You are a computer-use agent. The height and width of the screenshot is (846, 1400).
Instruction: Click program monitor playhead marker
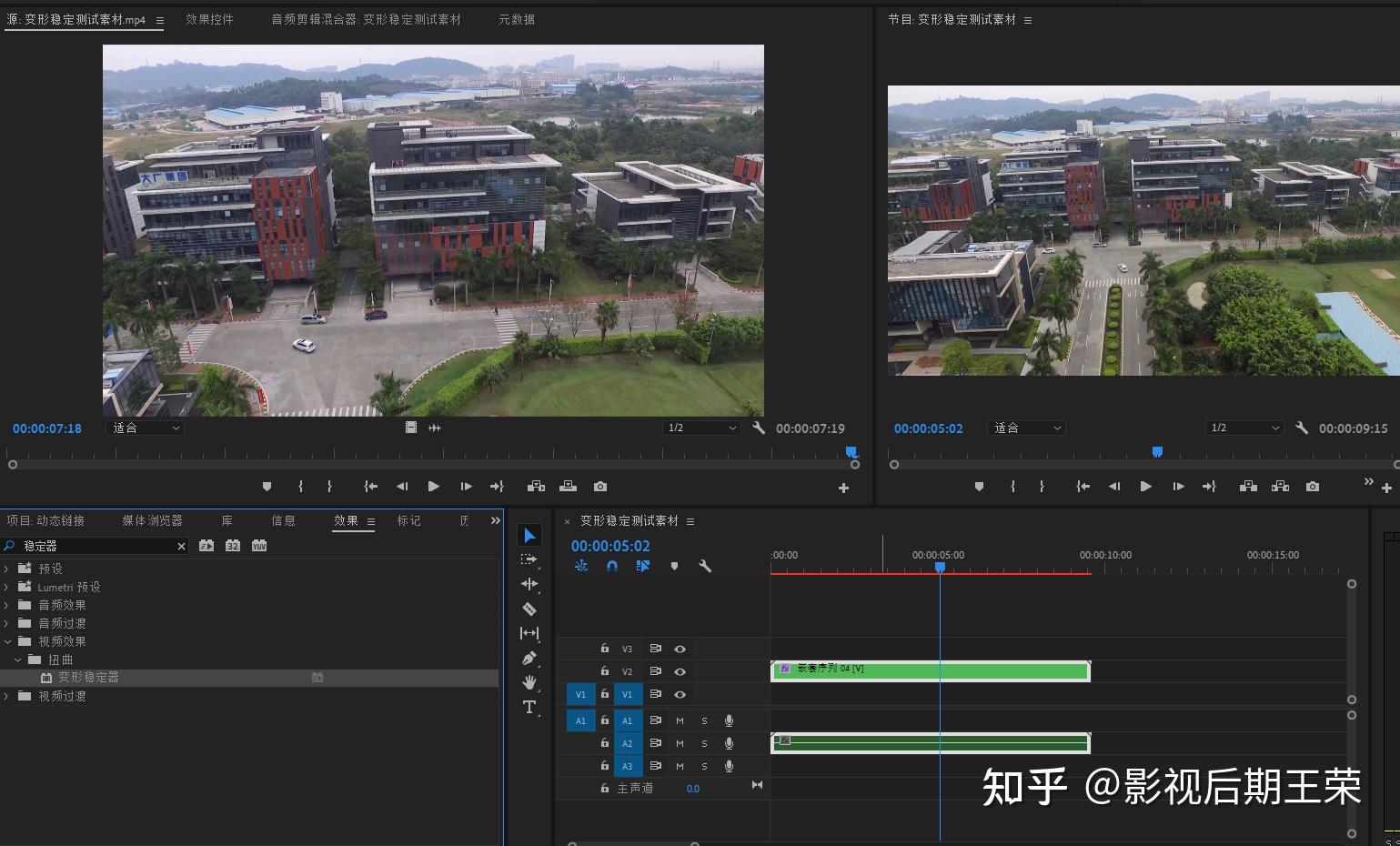[x=1157, y=451]
